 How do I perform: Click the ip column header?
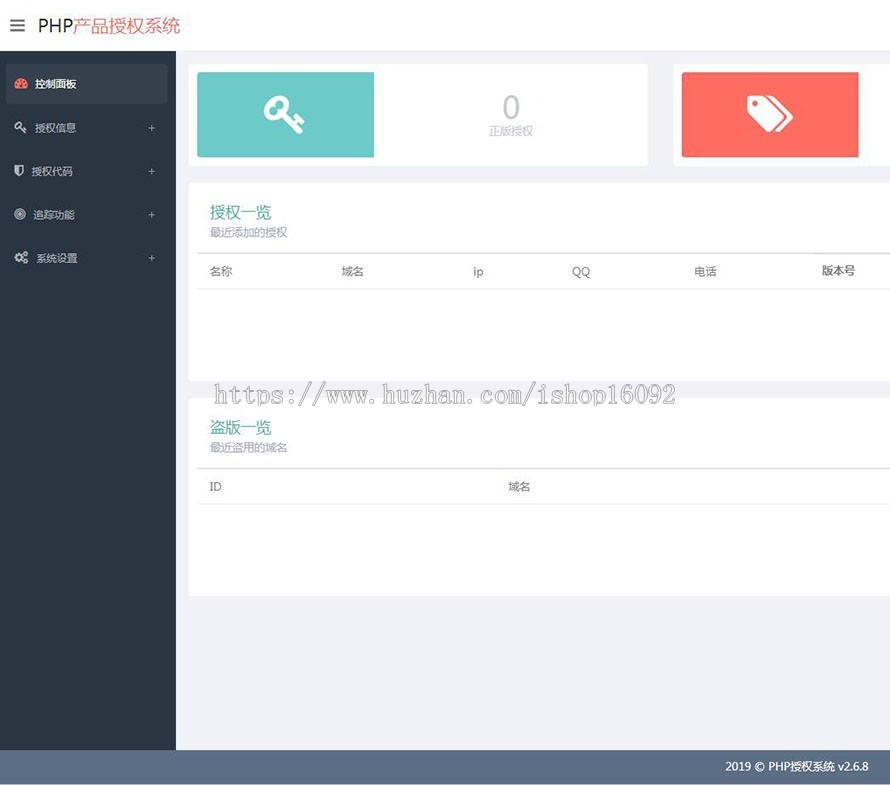[478, 272]
